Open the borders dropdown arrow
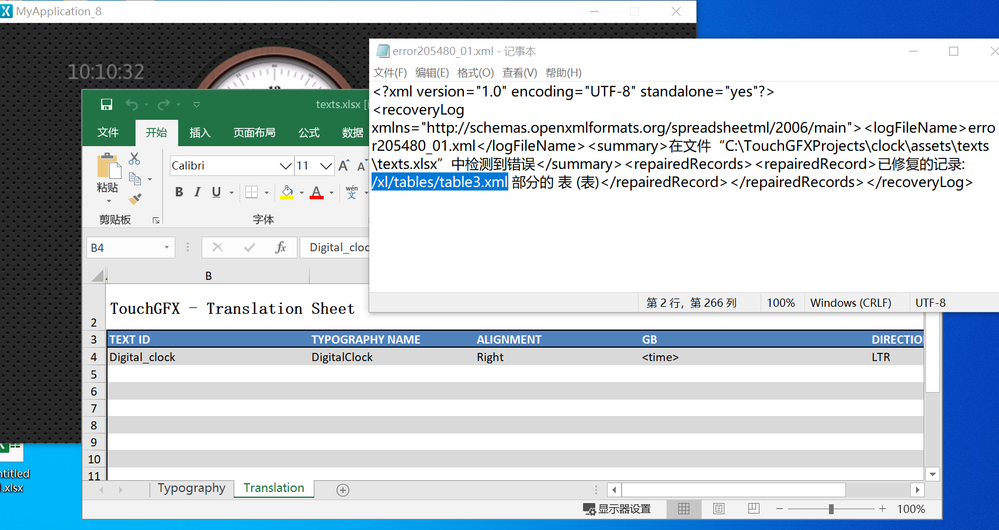The image size is (999, 530). pyautogui.click(x=266, y=192)
